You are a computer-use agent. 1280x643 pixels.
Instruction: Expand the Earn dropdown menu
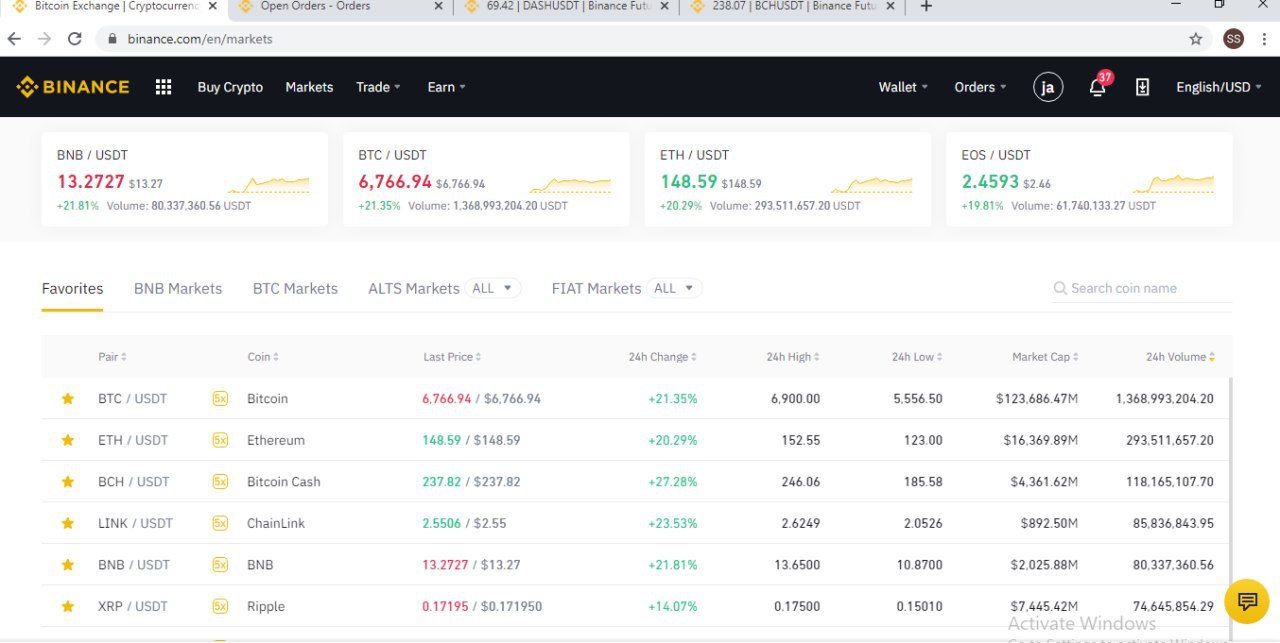tap(447, 87)
